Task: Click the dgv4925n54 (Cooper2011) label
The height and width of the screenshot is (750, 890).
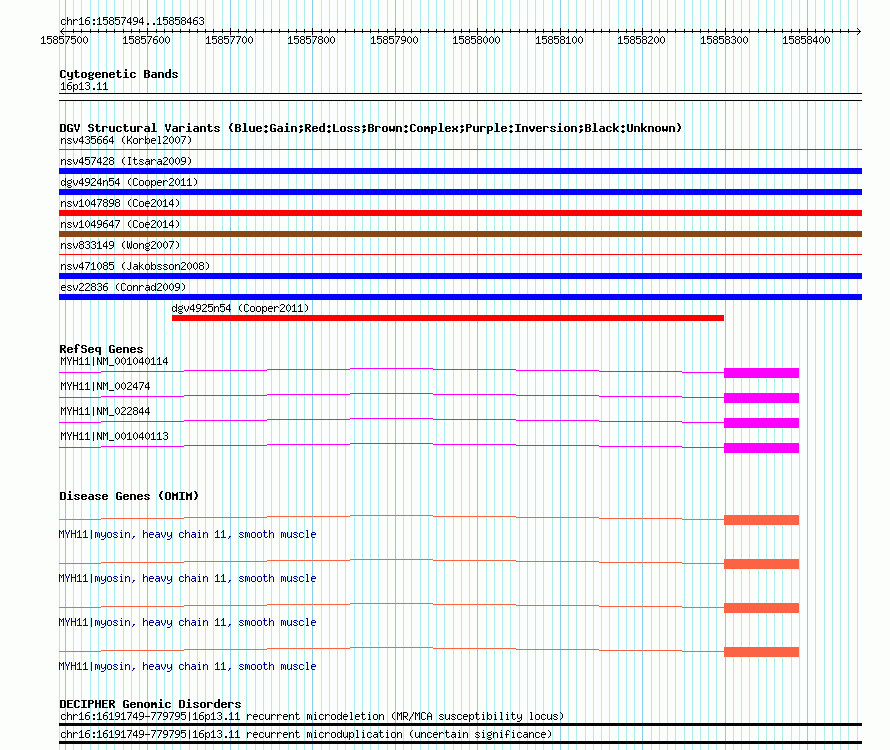Action: coord(240,308)
